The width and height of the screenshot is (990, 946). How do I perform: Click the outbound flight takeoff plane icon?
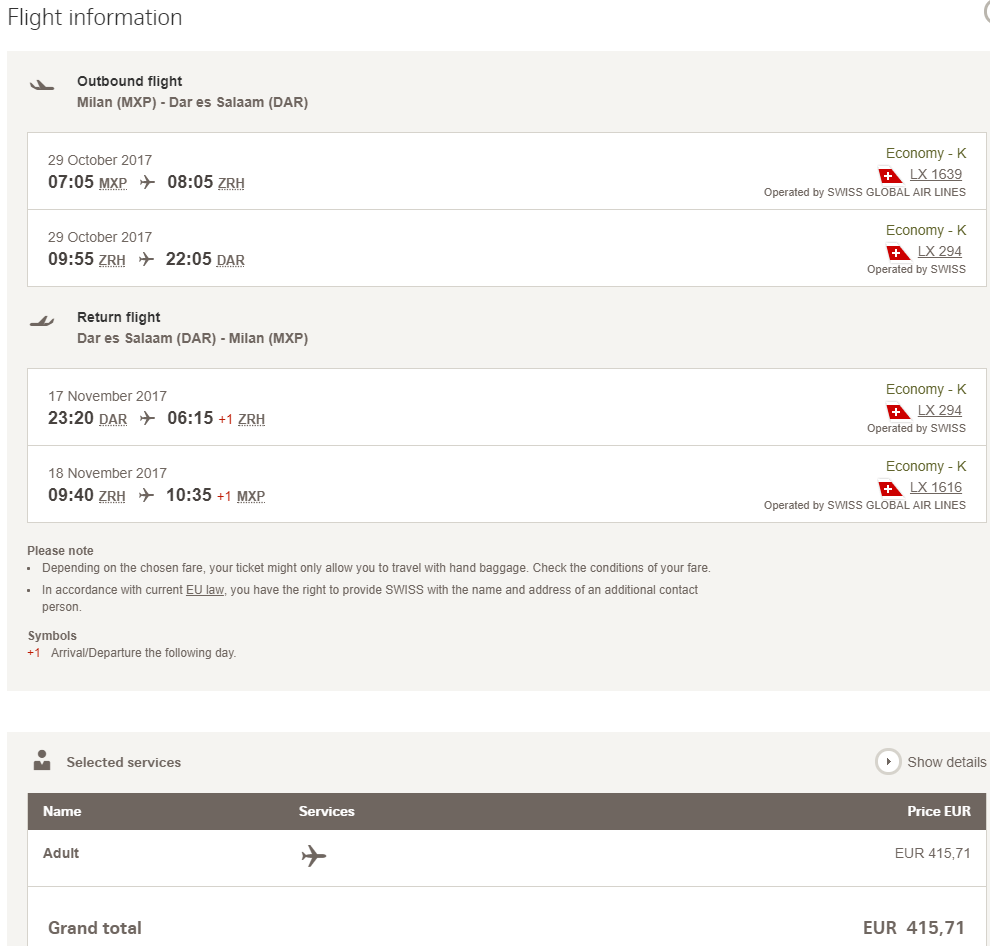pos(42,85)
